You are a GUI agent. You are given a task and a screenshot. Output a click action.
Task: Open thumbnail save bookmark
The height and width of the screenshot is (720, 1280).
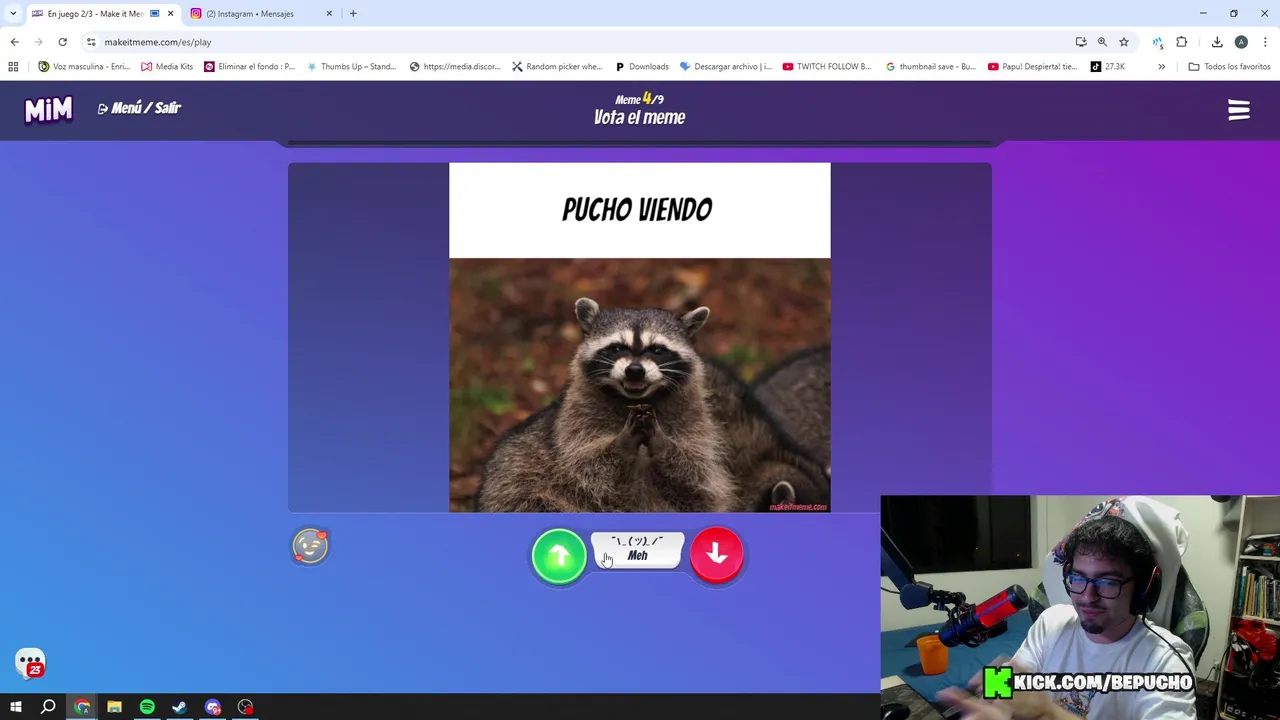931,67
